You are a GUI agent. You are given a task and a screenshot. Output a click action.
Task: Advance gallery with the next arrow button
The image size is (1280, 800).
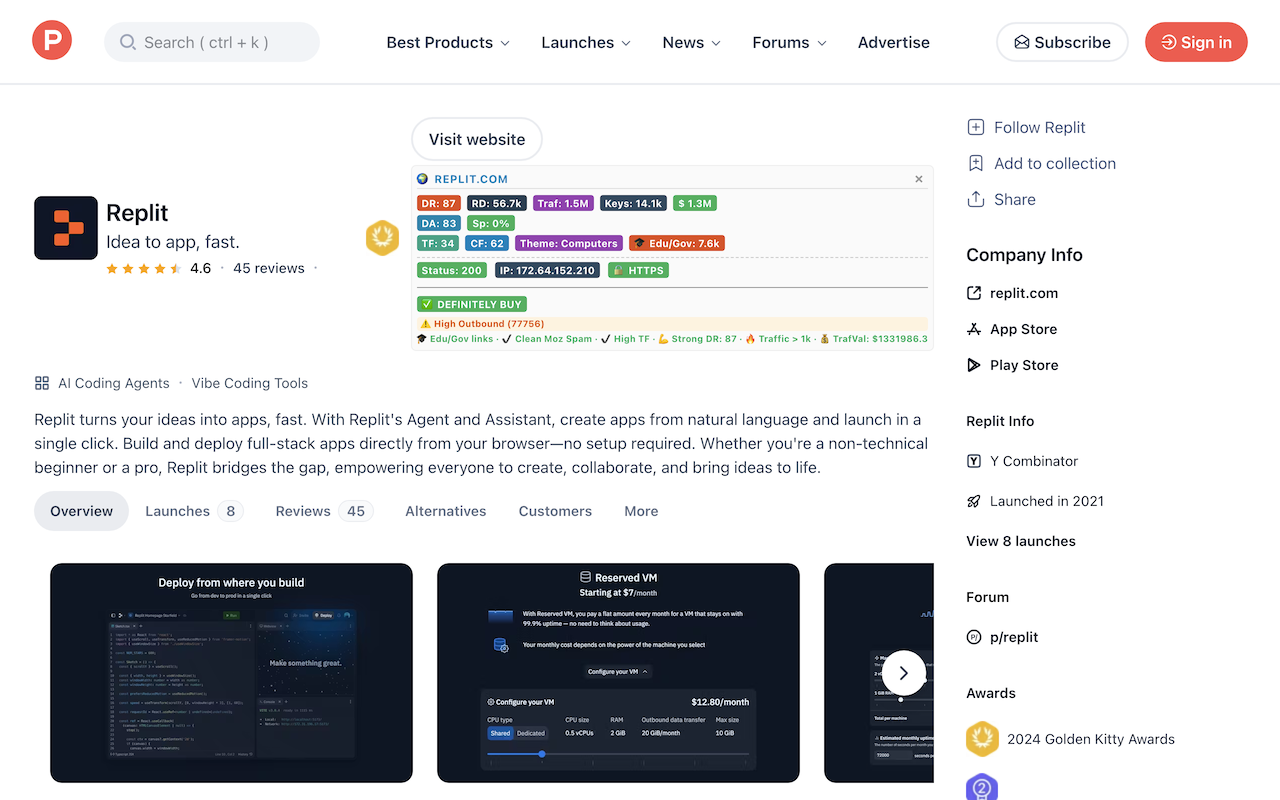click(x=904, y=673)
